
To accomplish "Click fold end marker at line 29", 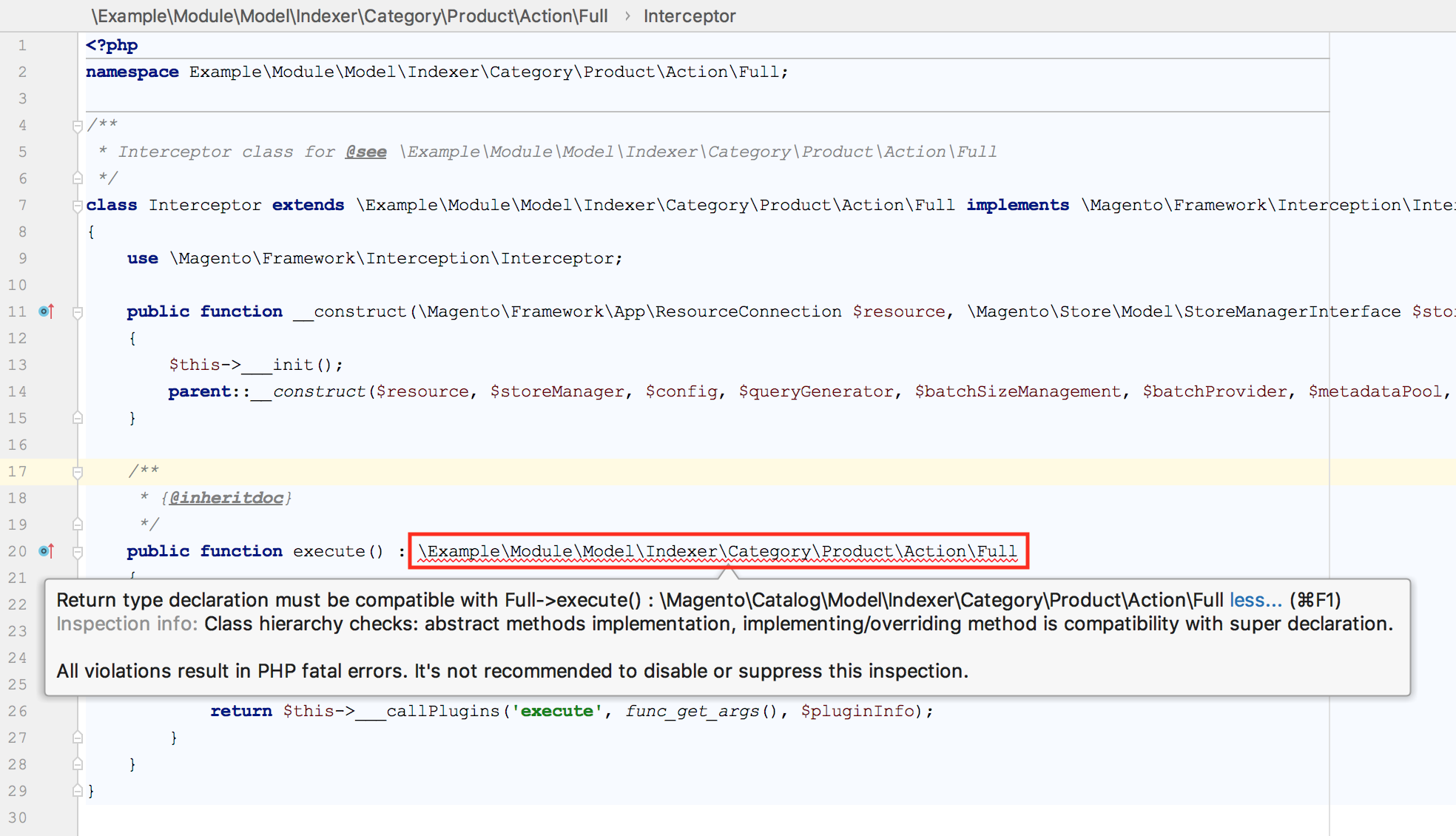I will coord(78,791).
